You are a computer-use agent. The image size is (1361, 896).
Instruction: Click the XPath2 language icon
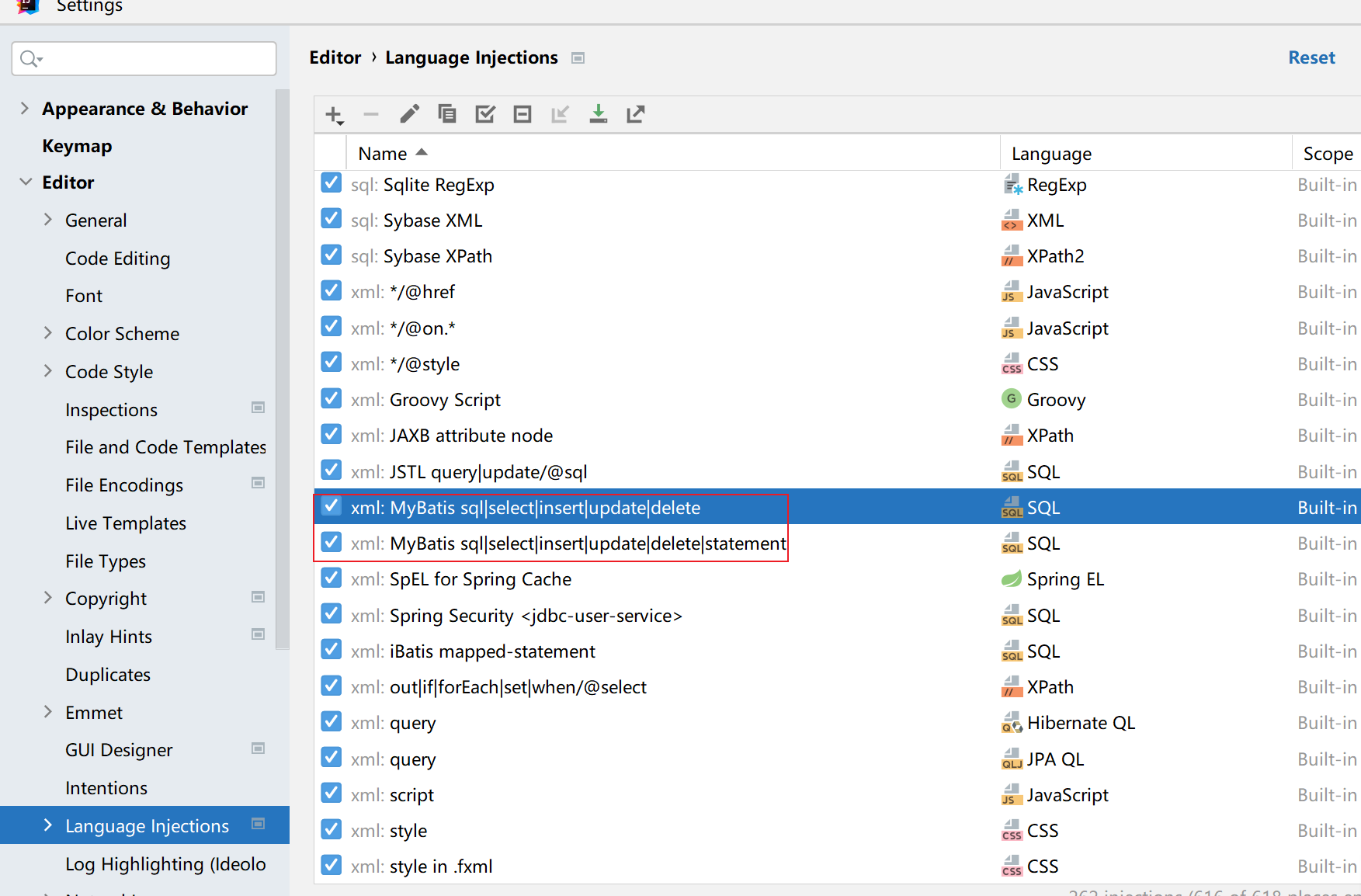pyautogui.click(x=1012, y=256)
